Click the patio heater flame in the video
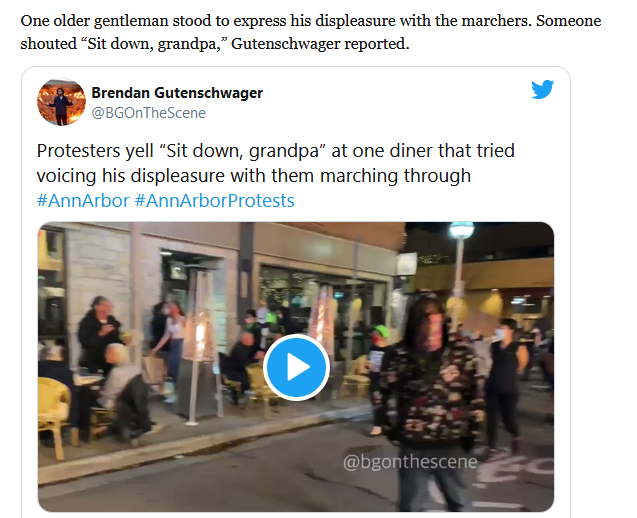The width and height of the screenshot is (637, 518). 199,338
